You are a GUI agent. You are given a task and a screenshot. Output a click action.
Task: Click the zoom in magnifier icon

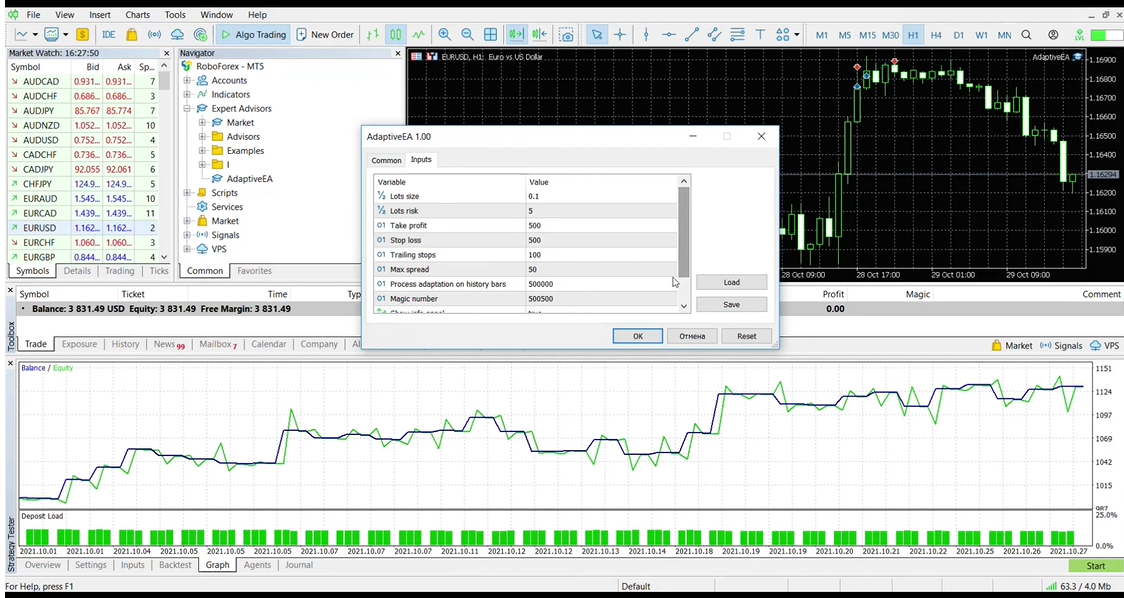click(x=444, y=34)
